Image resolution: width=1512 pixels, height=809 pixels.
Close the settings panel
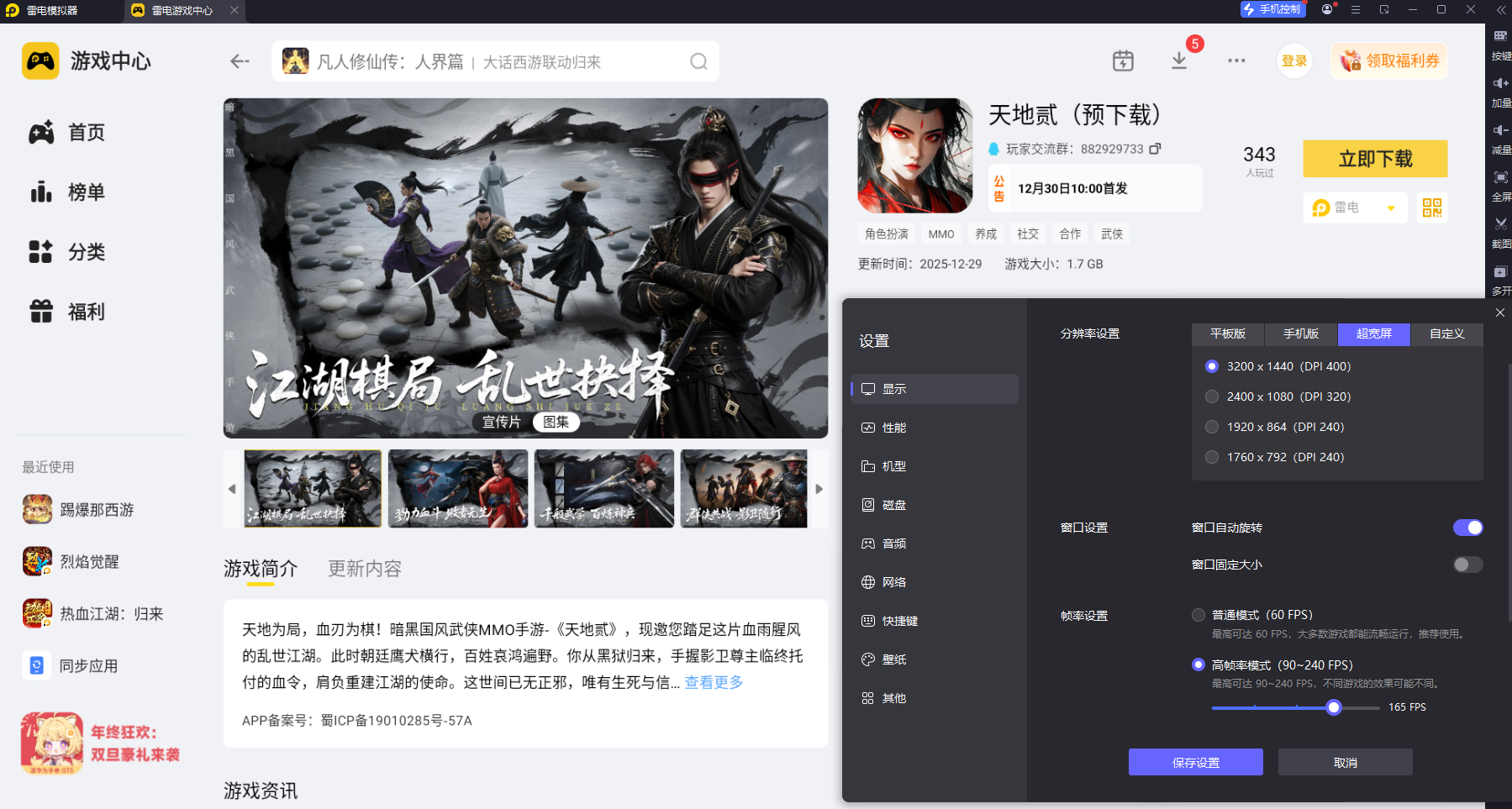tap(1500, 313)
